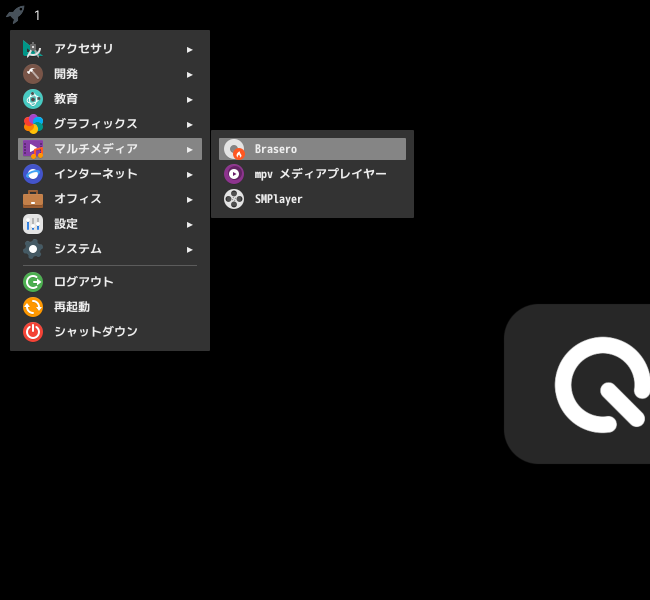Expand the 開発 submenu arrow

pos(189,75)
